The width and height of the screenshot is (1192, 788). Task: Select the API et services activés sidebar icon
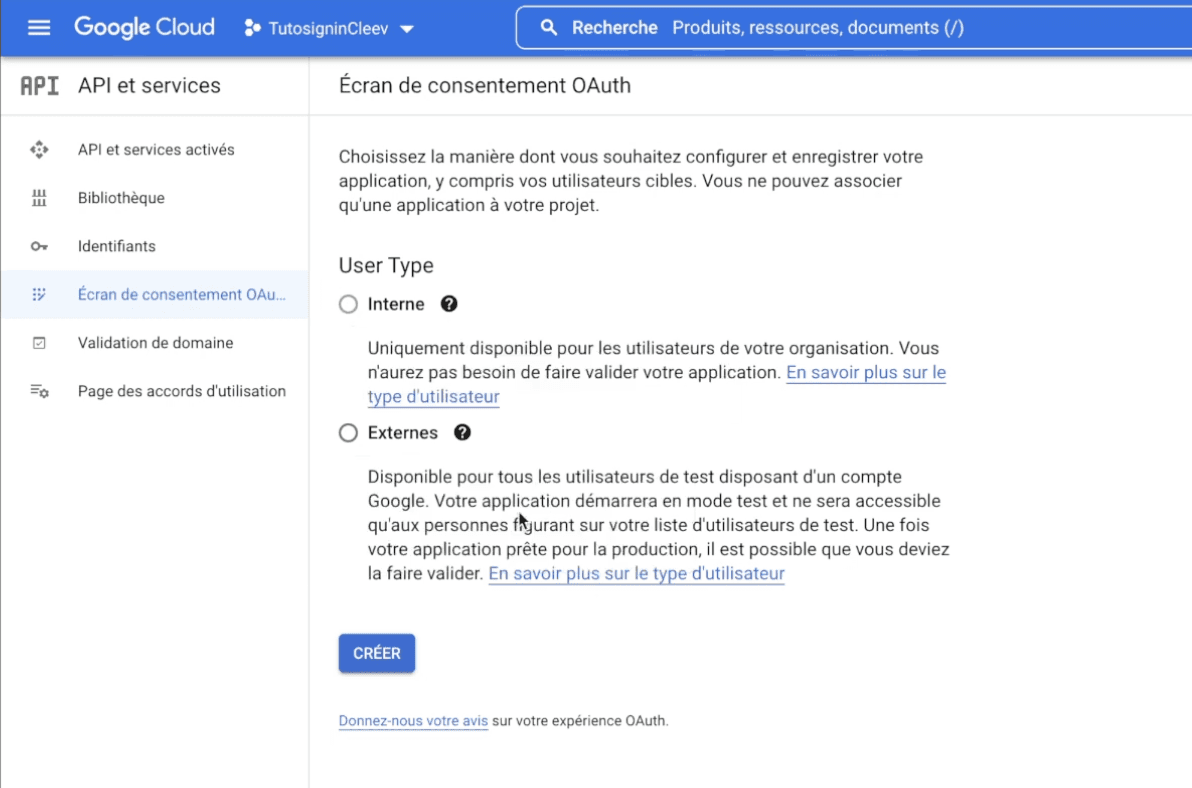tap(39, 149)
